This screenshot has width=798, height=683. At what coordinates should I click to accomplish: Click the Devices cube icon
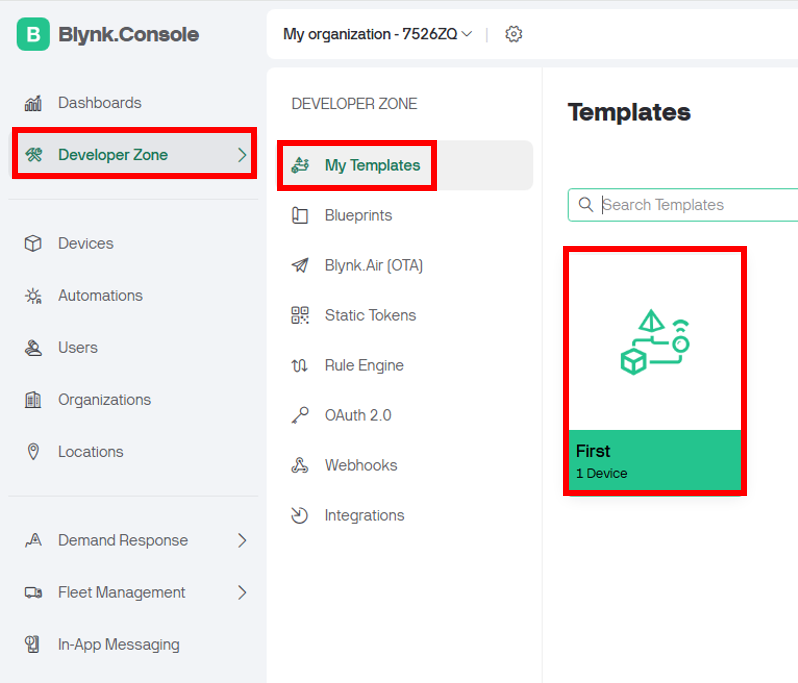point(33,243)
